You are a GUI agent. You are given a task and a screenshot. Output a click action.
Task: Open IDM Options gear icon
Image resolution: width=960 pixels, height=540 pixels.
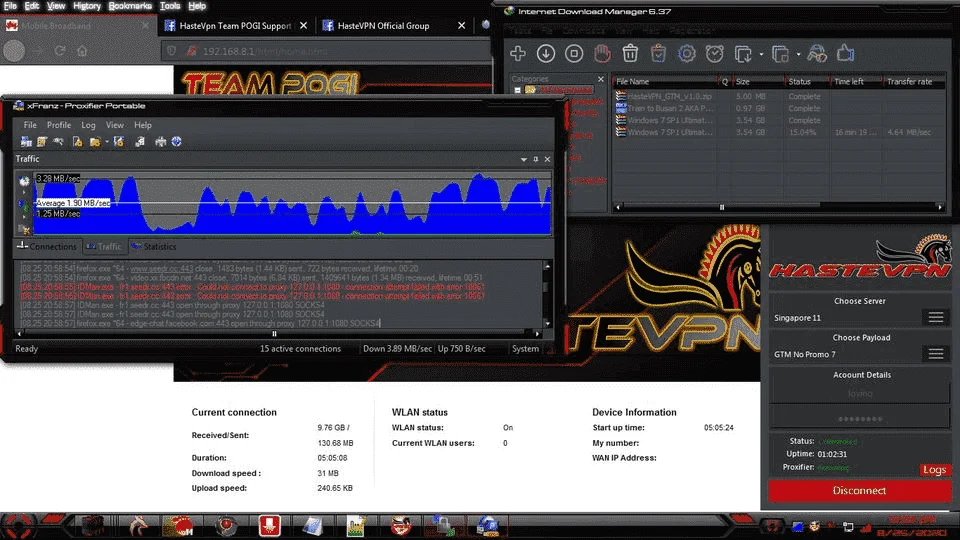[686, 54]
